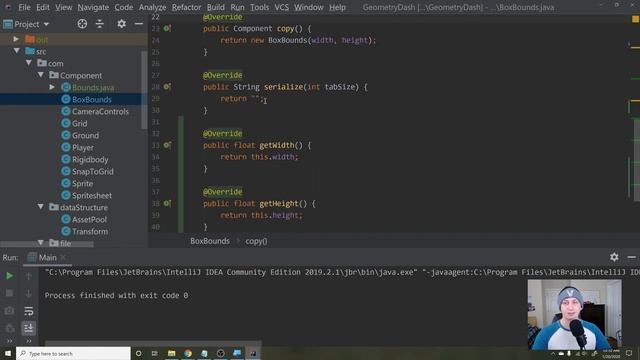
Task: Open Chrome from the taskbar
Action: coord(188,353)
